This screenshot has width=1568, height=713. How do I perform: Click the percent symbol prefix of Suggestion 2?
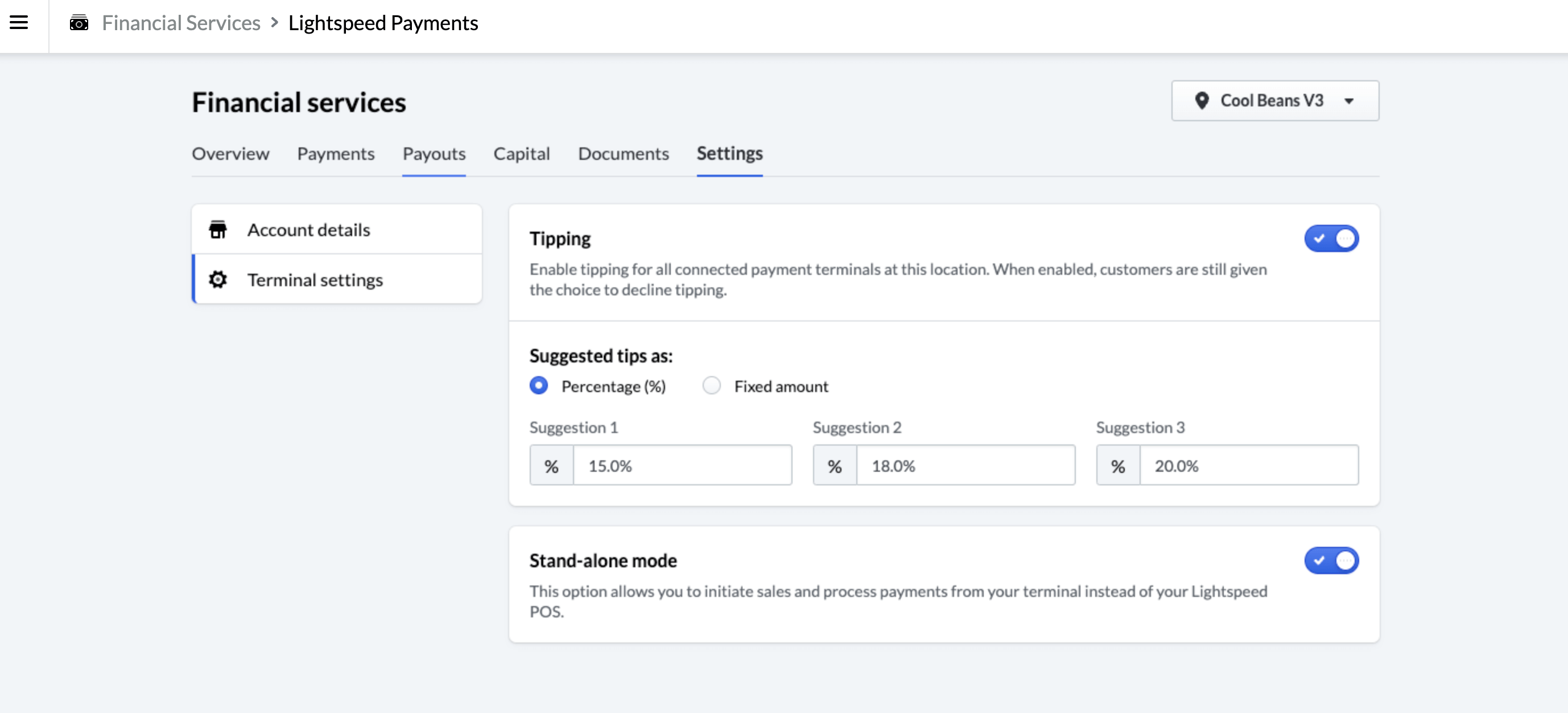point(835,466)
